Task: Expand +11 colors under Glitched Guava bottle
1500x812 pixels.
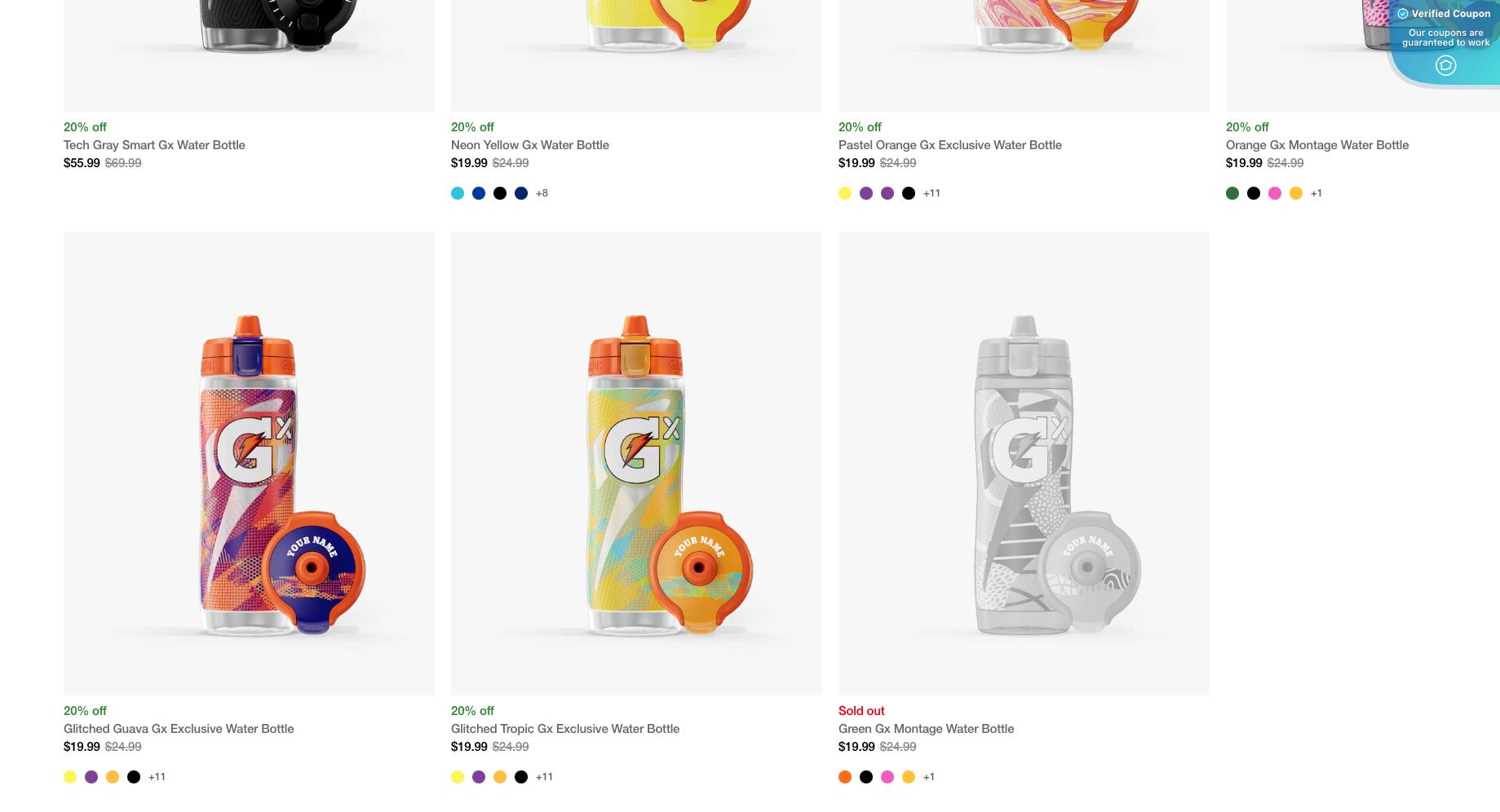Action: tap(157, 777)
